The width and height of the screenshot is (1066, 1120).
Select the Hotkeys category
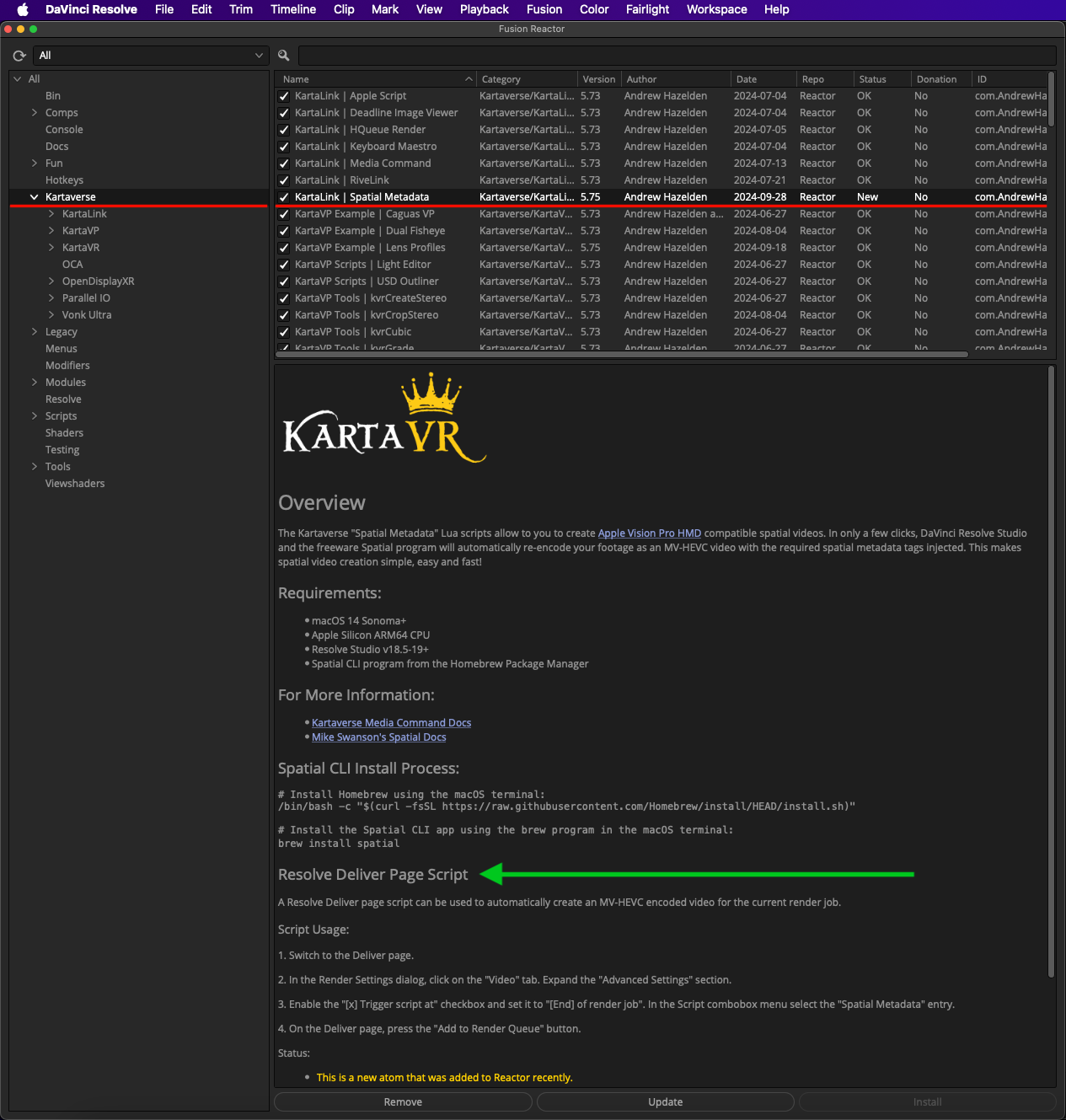click(64, 180)
